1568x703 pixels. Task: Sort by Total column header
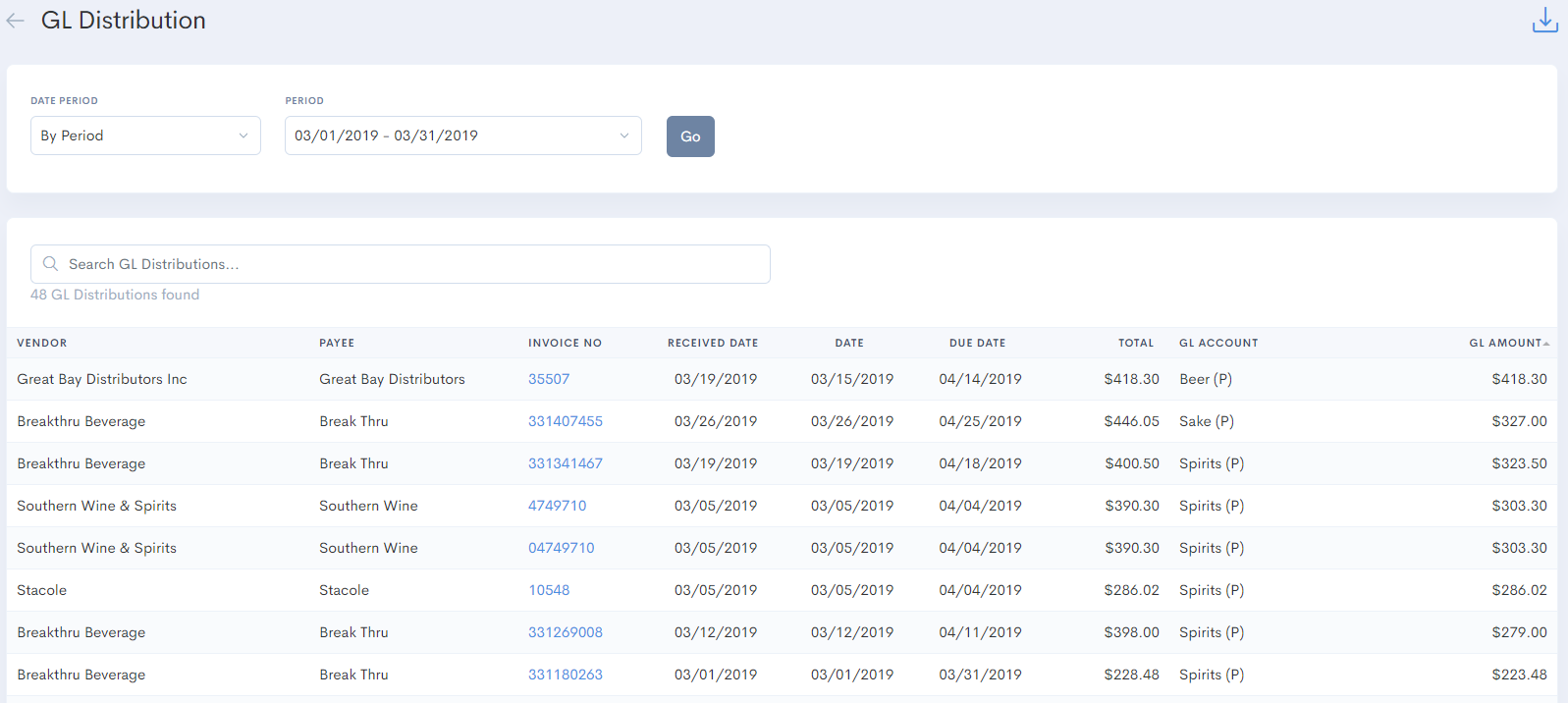pos(1136,343)
